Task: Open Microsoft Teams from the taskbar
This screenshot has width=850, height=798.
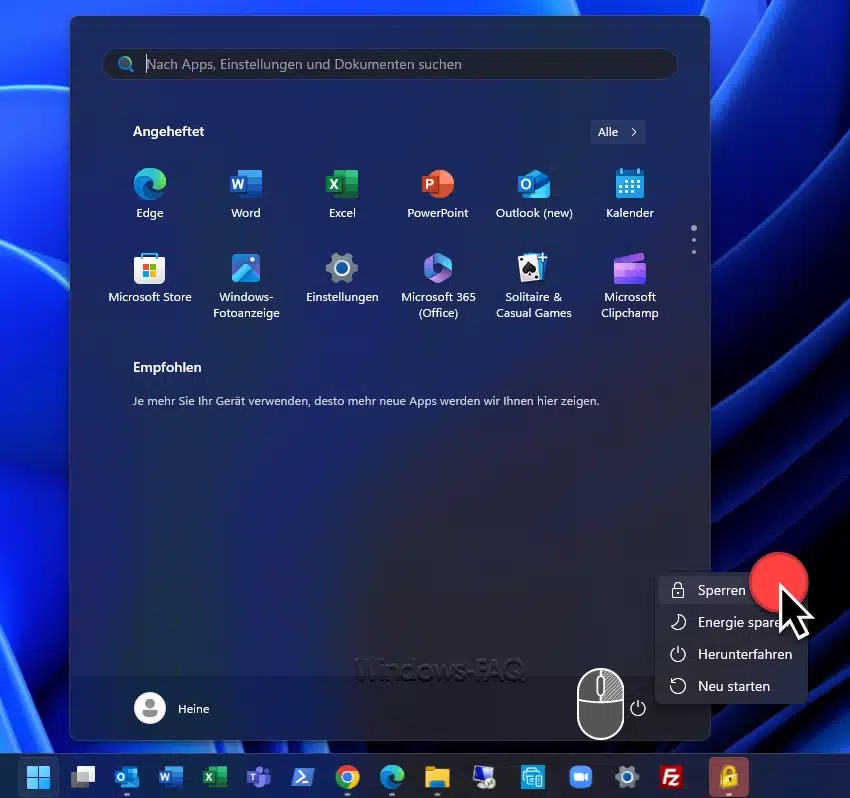Action: (x=259, y=777)
